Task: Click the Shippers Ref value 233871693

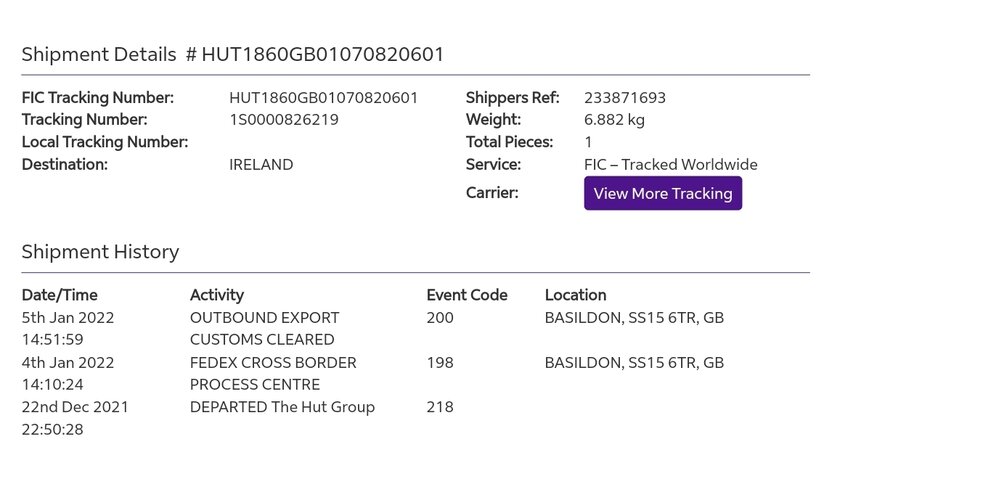Action: (625, 98)
